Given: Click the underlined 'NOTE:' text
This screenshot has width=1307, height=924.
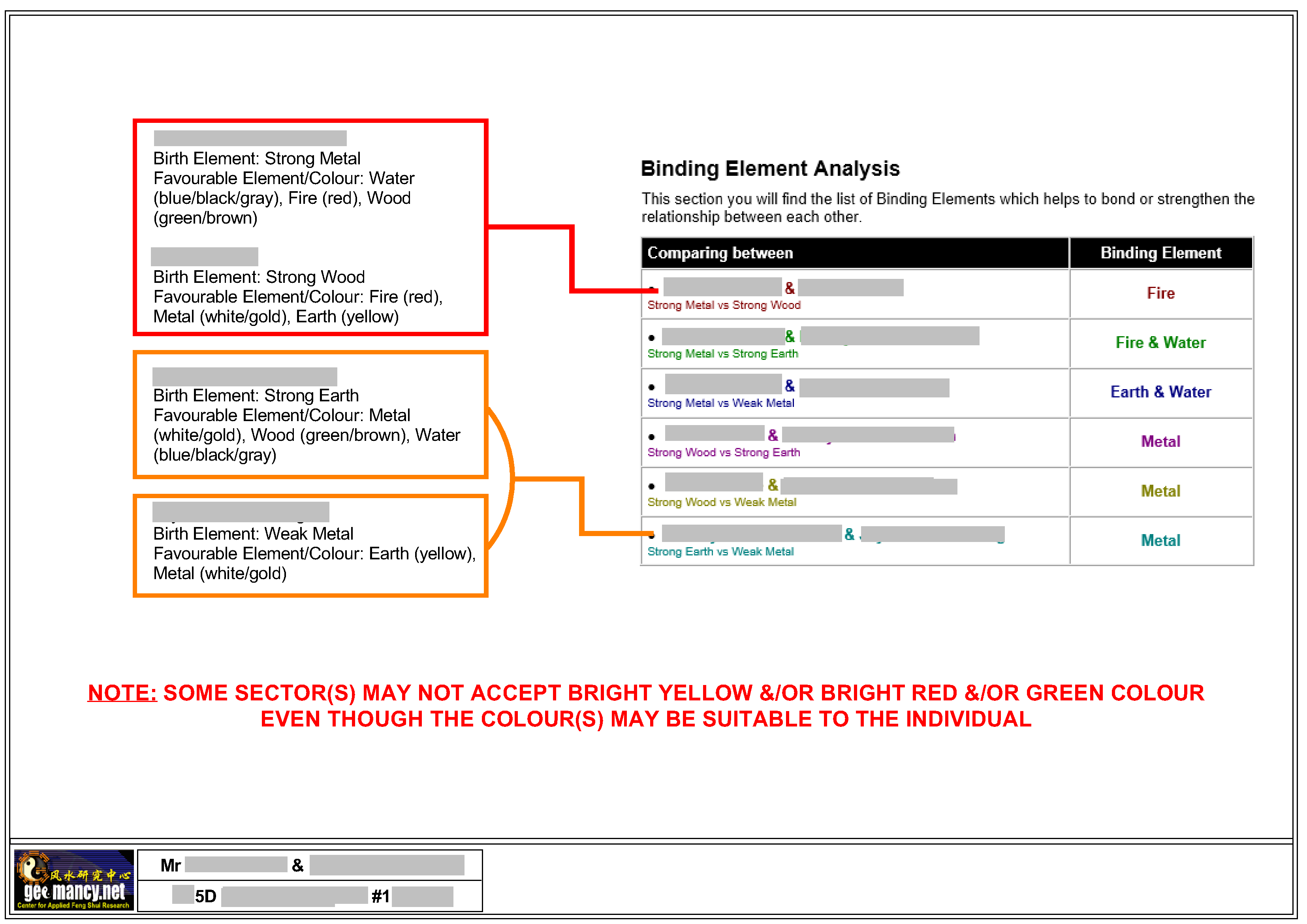Looking at the screenshot, I should click(122, 693).
